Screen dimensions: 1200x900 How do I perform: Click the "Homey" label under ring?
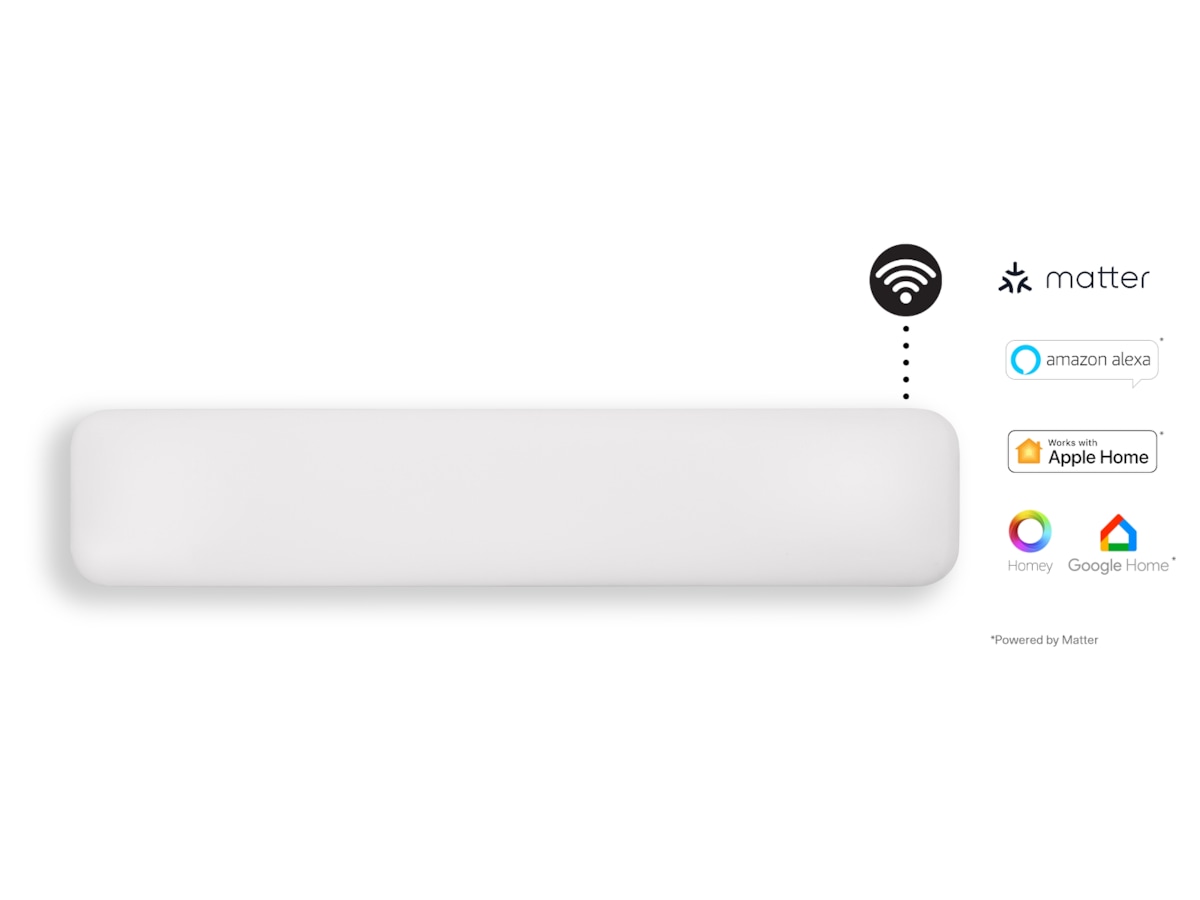(1030, 566)
